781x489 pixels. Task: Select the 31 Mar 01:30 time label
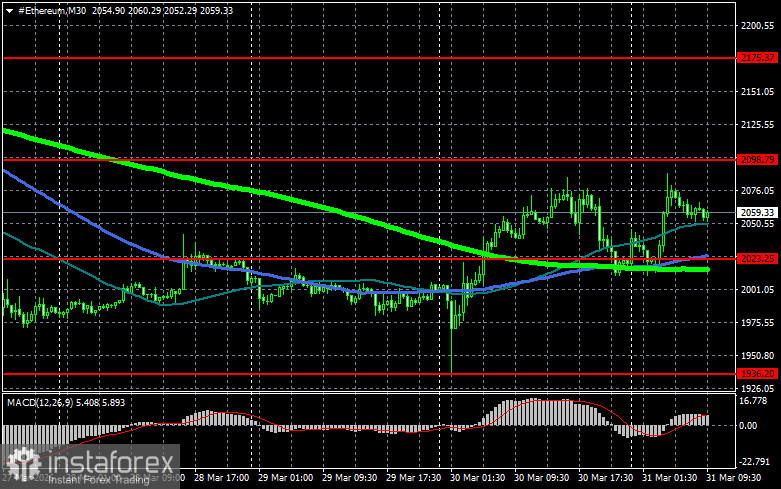click(669, 478)
